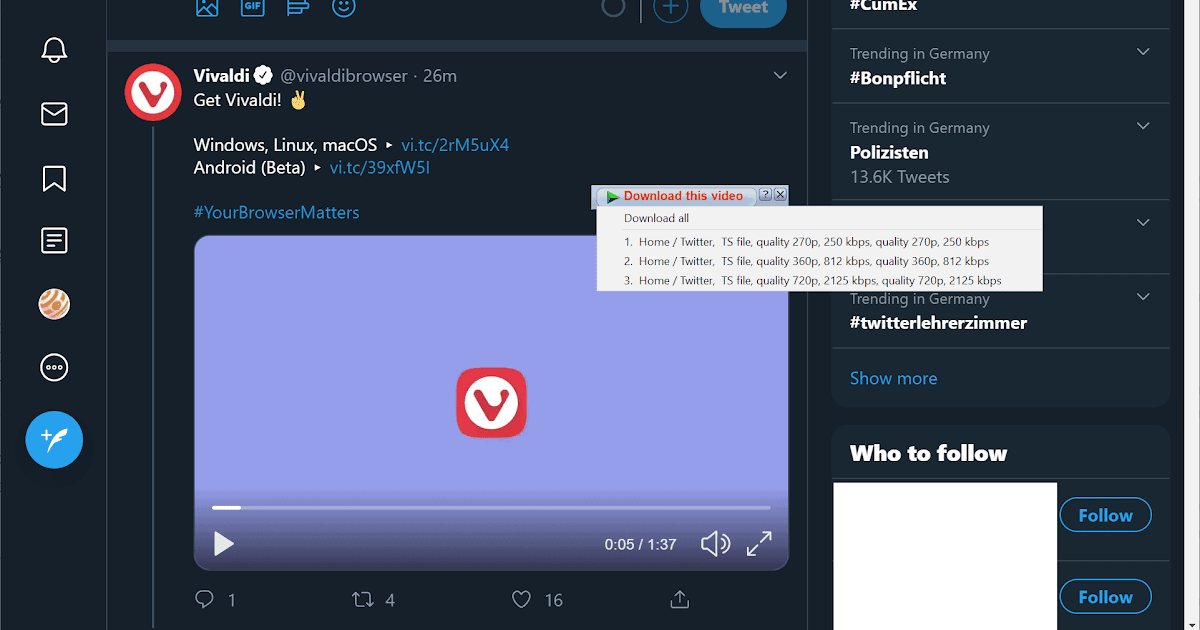Choose Download all in popup
This screenshot has height=630, width=1200.
coord(656,218)
